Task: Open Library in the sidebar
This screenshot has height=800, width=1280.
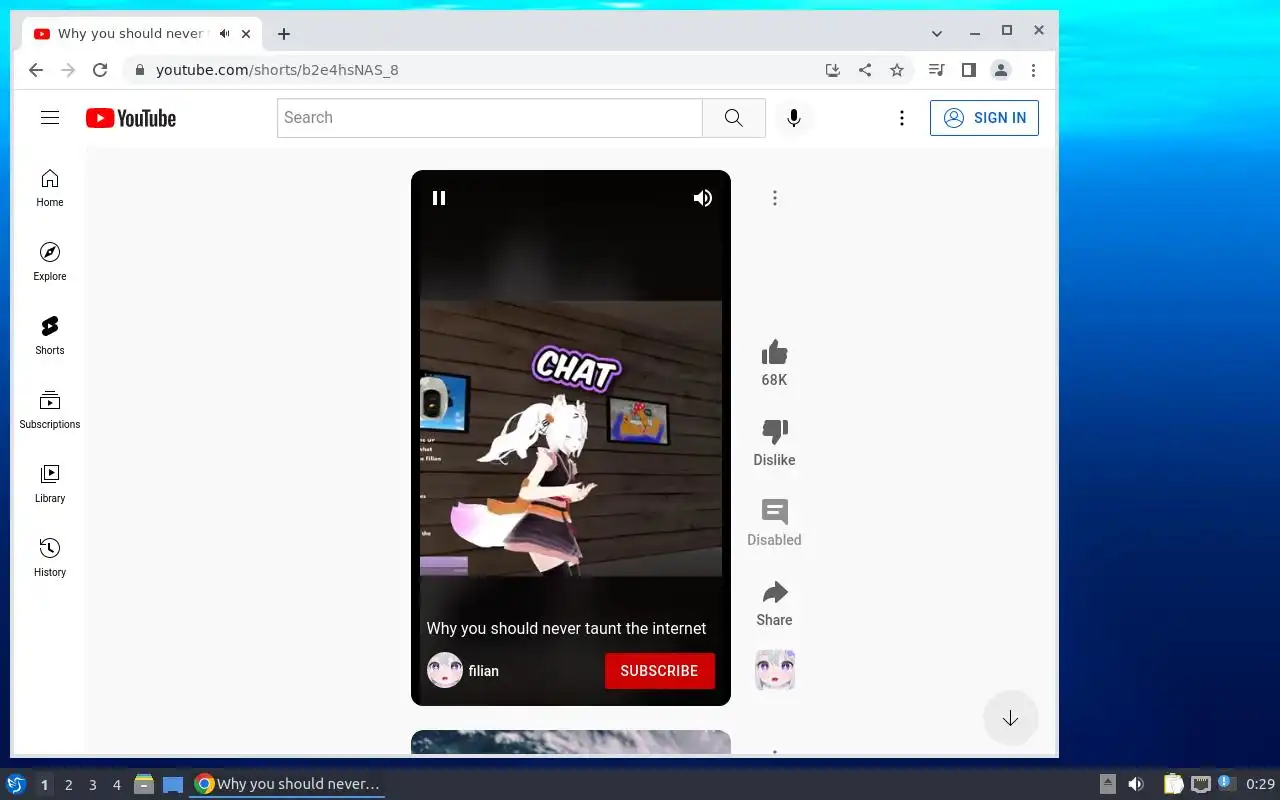Action: pyautogui.click(x=50, y=484)
